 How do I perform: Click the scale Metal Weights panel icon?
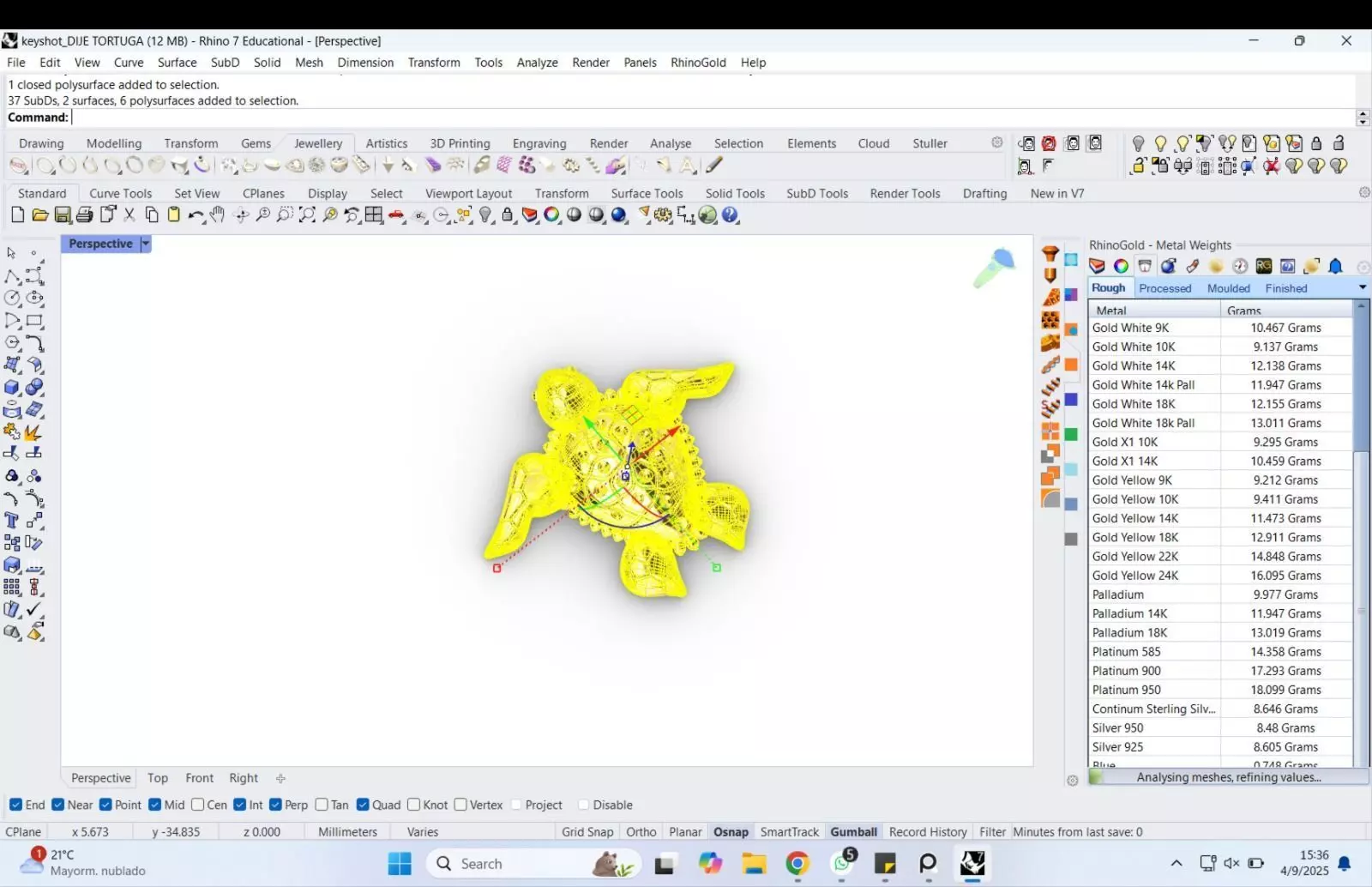tap(1145, 266)
